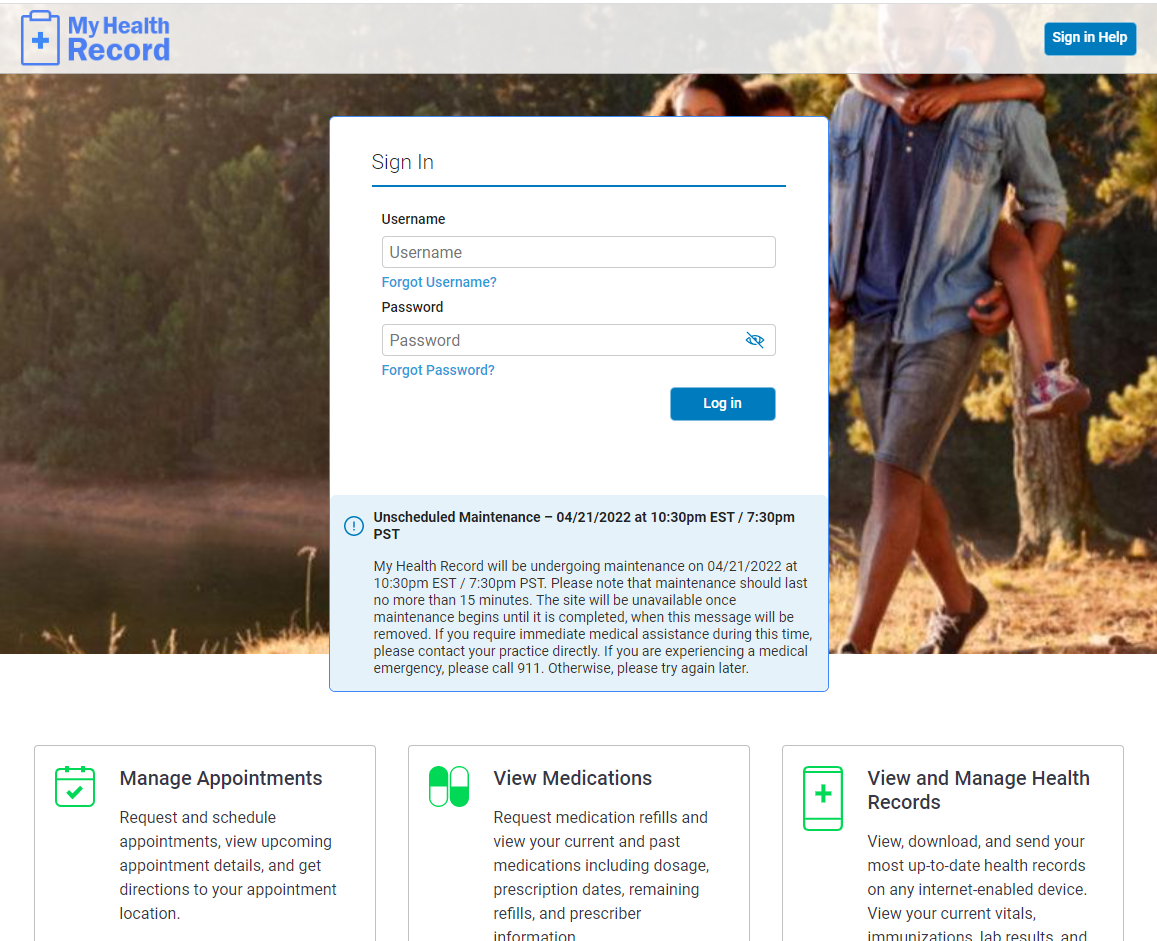1157x941 pixels.
Task: Click the Manage Appointments calendar icon
Action: pos(75,786)
